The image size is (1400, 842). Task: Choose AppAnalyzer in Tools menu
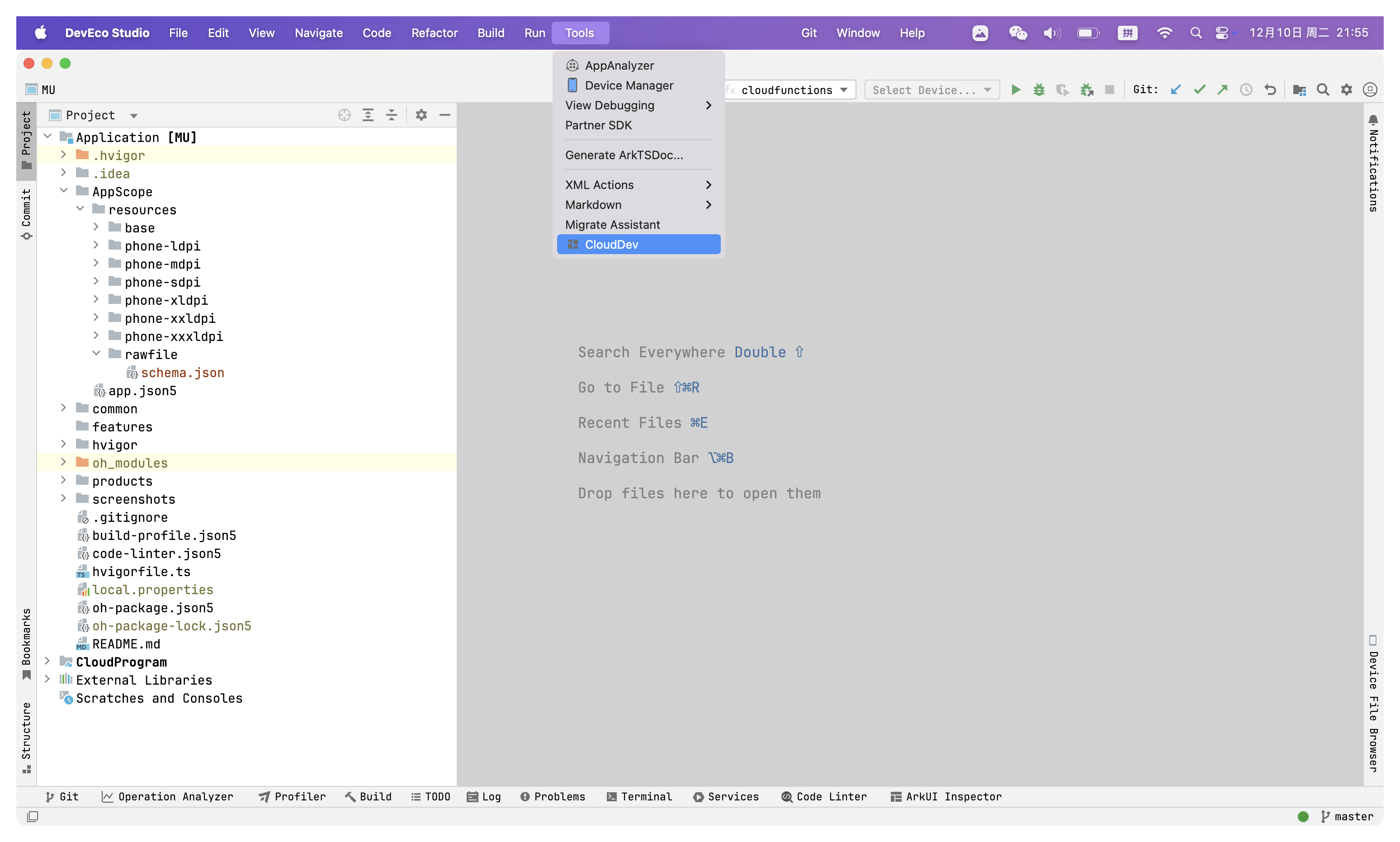coord(638,65)
